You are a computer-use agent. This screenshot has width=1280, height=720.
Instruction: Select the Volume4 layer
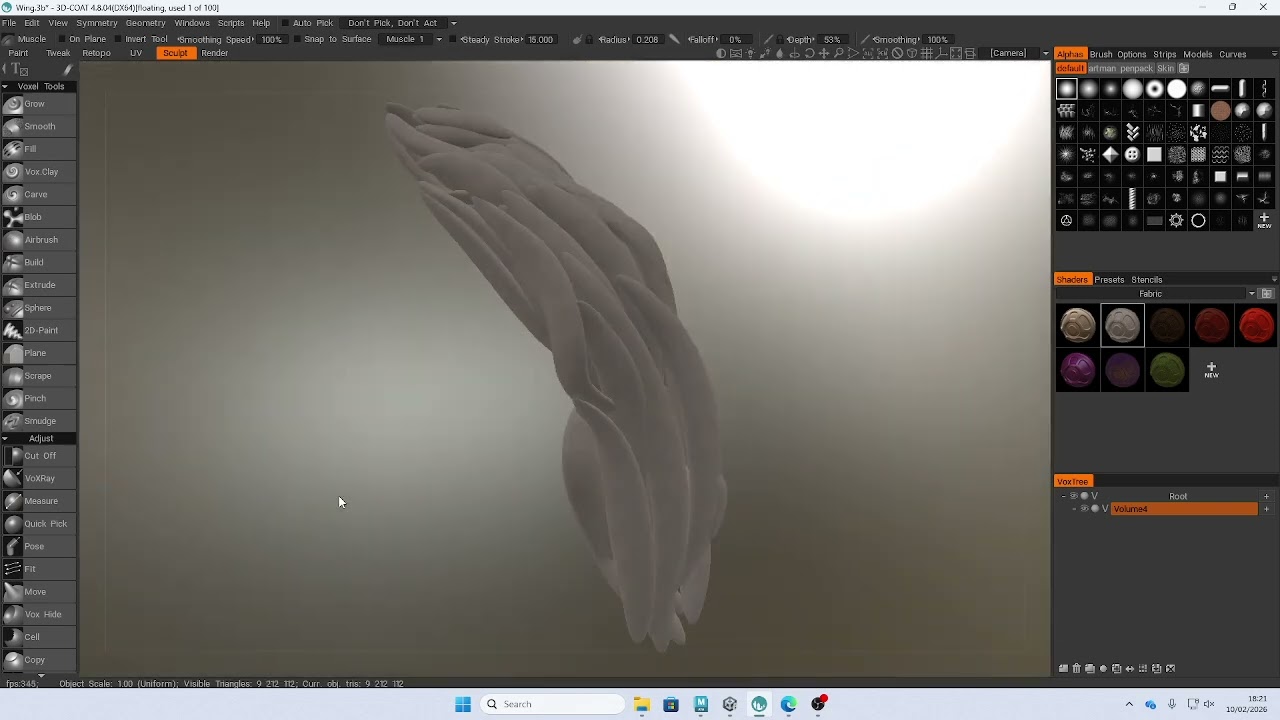click(1184, 509)
